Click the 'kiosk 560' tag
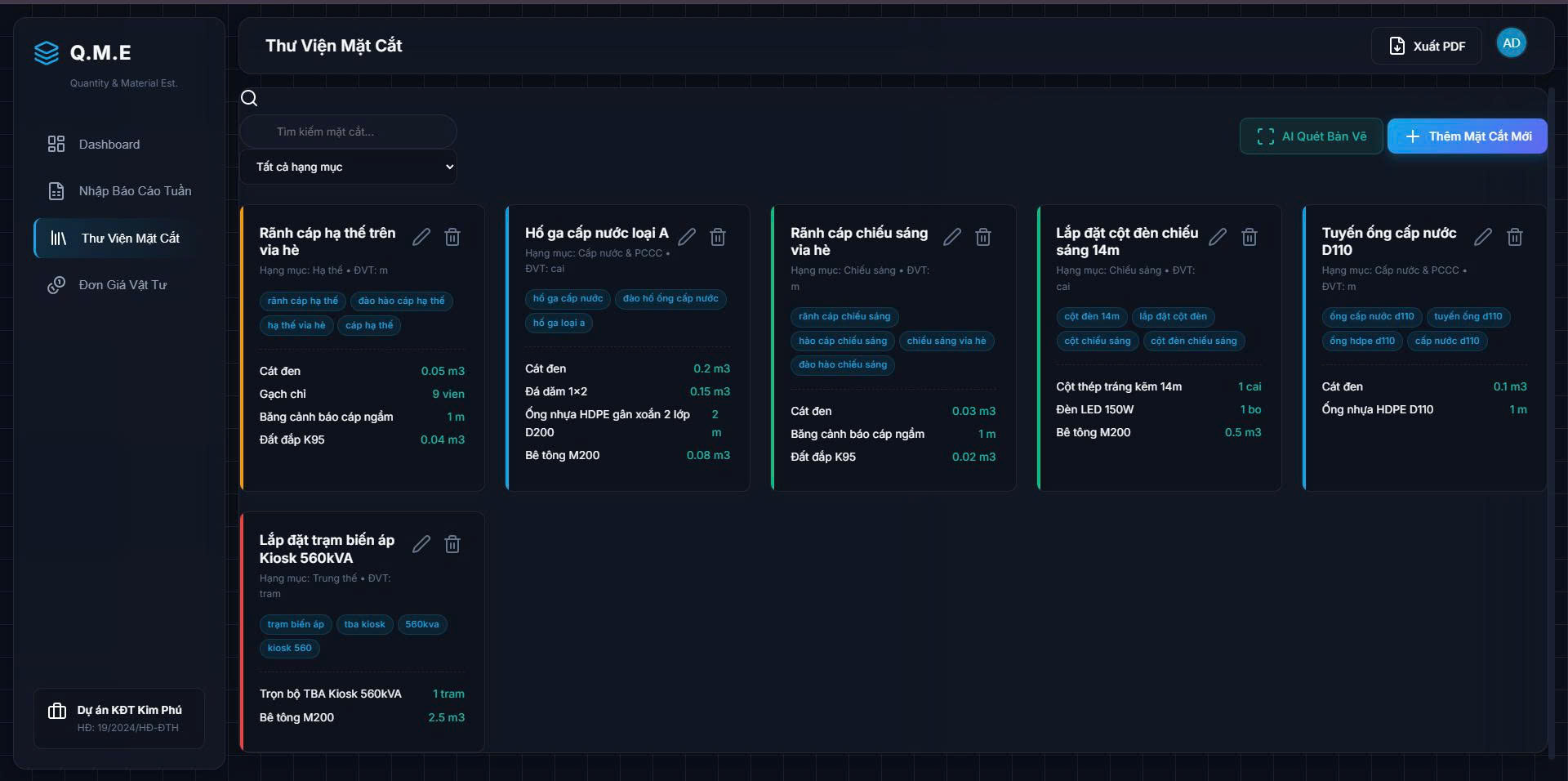This screenshot has width=1568, height=781. tap(290, 648)
